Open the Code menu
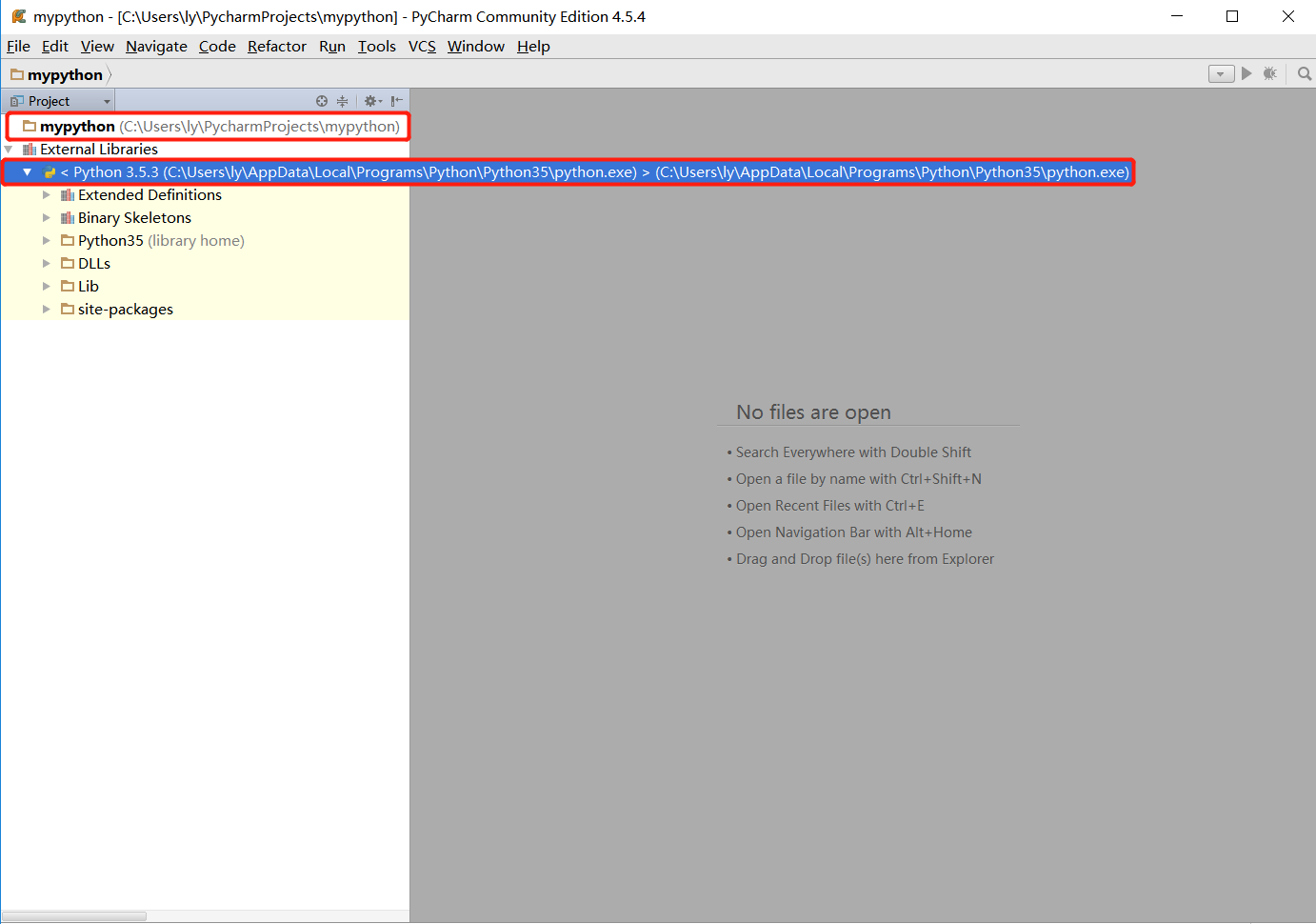Viewport: 1316px width, 924px height. pyautogui.click(x=217, y=46)
